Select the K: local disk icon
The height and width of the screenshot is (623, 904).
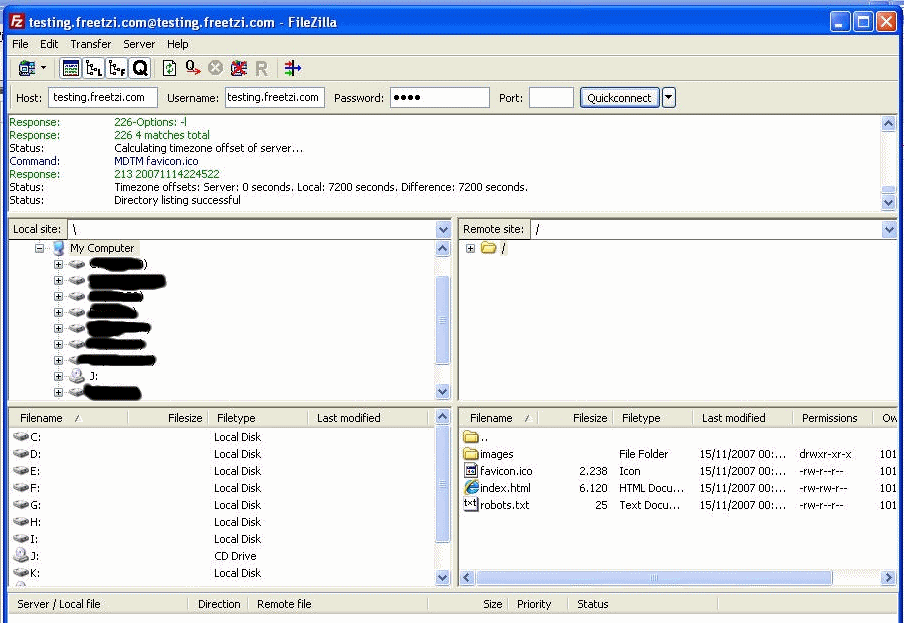(21, 573)
